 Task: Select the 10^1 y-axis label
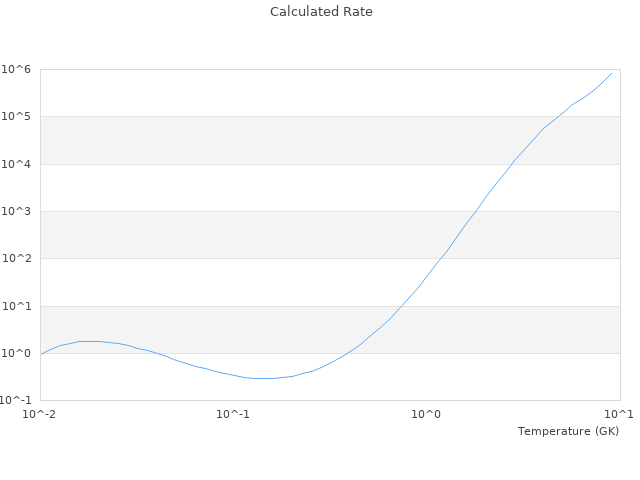pyautogui.click(x=17, y=306)
